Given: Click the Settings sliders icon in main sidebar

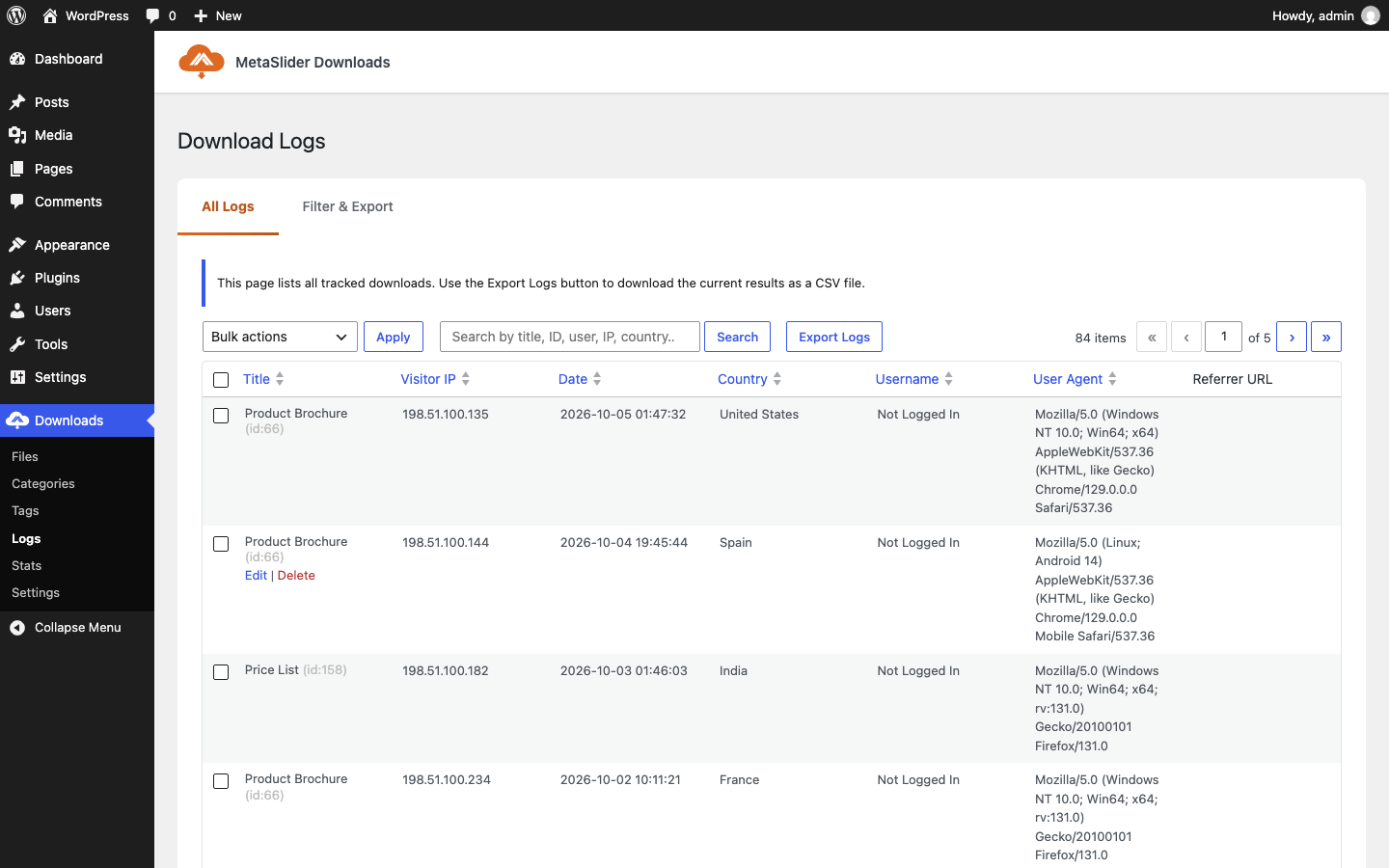Looking at the screenshot, I should 17,377.
